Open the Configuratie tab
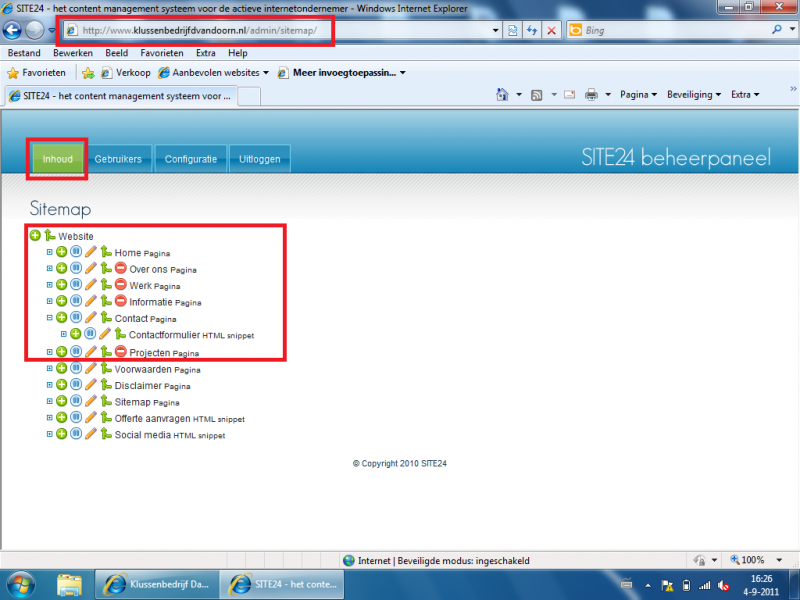 point(190,159)
